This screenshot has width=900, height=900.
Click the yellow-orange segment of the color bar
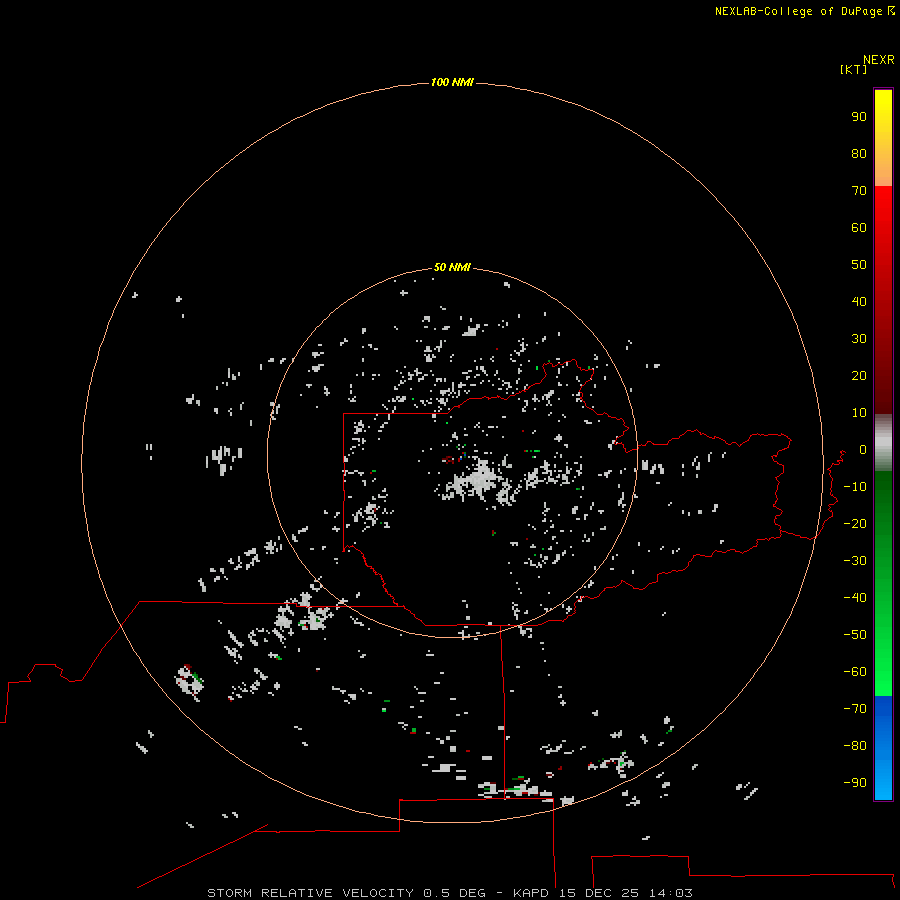(x=883, y=138)
